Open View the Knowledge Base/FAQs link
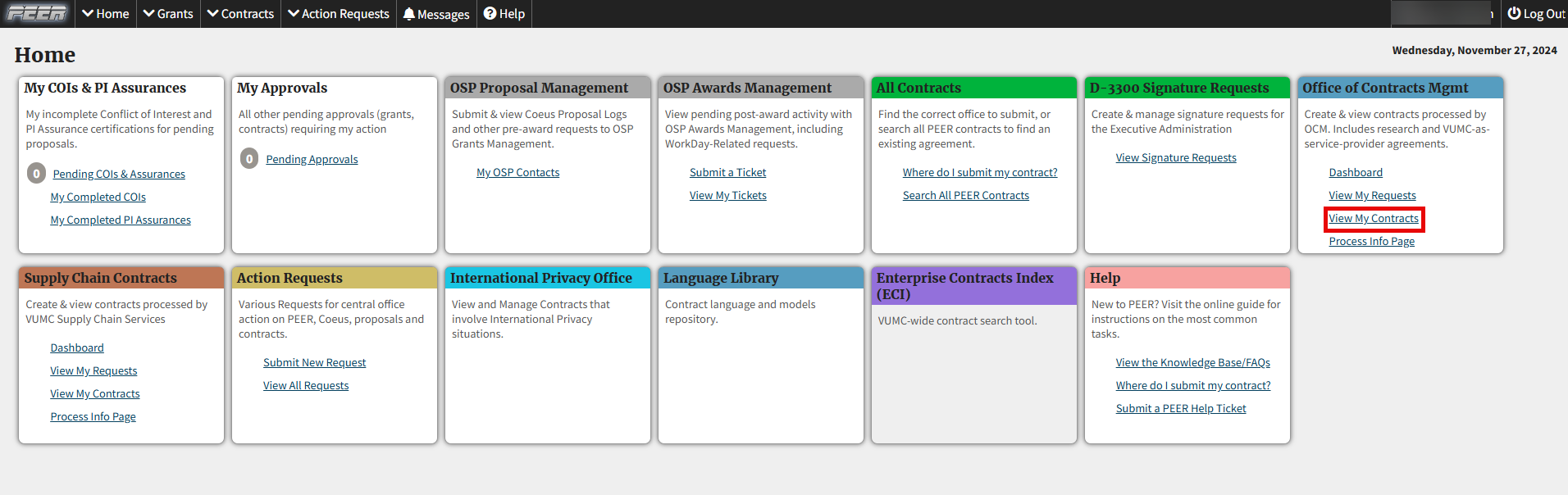The width and height of the screenshot is (1568, 495). (1192, 362)
